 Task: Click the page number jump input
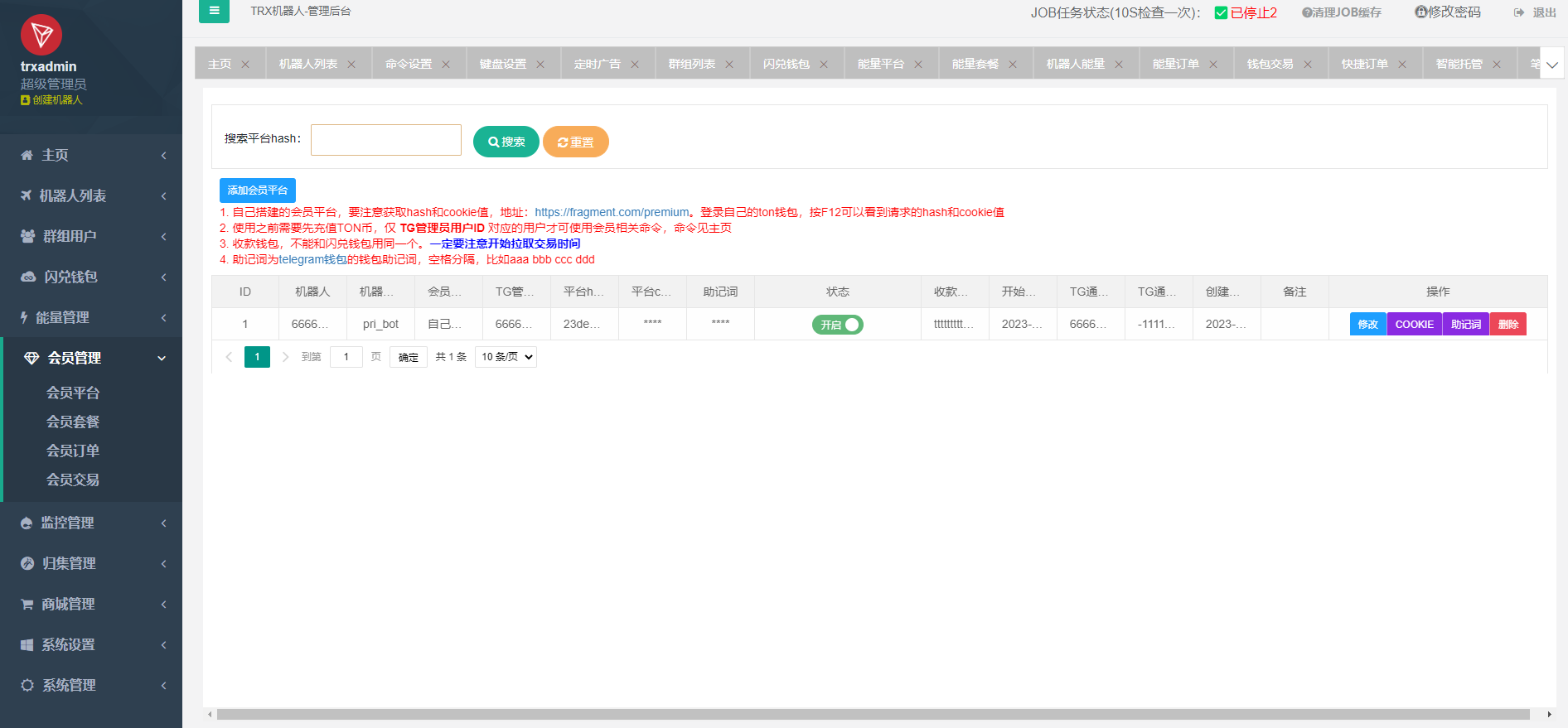coord(346,357)
